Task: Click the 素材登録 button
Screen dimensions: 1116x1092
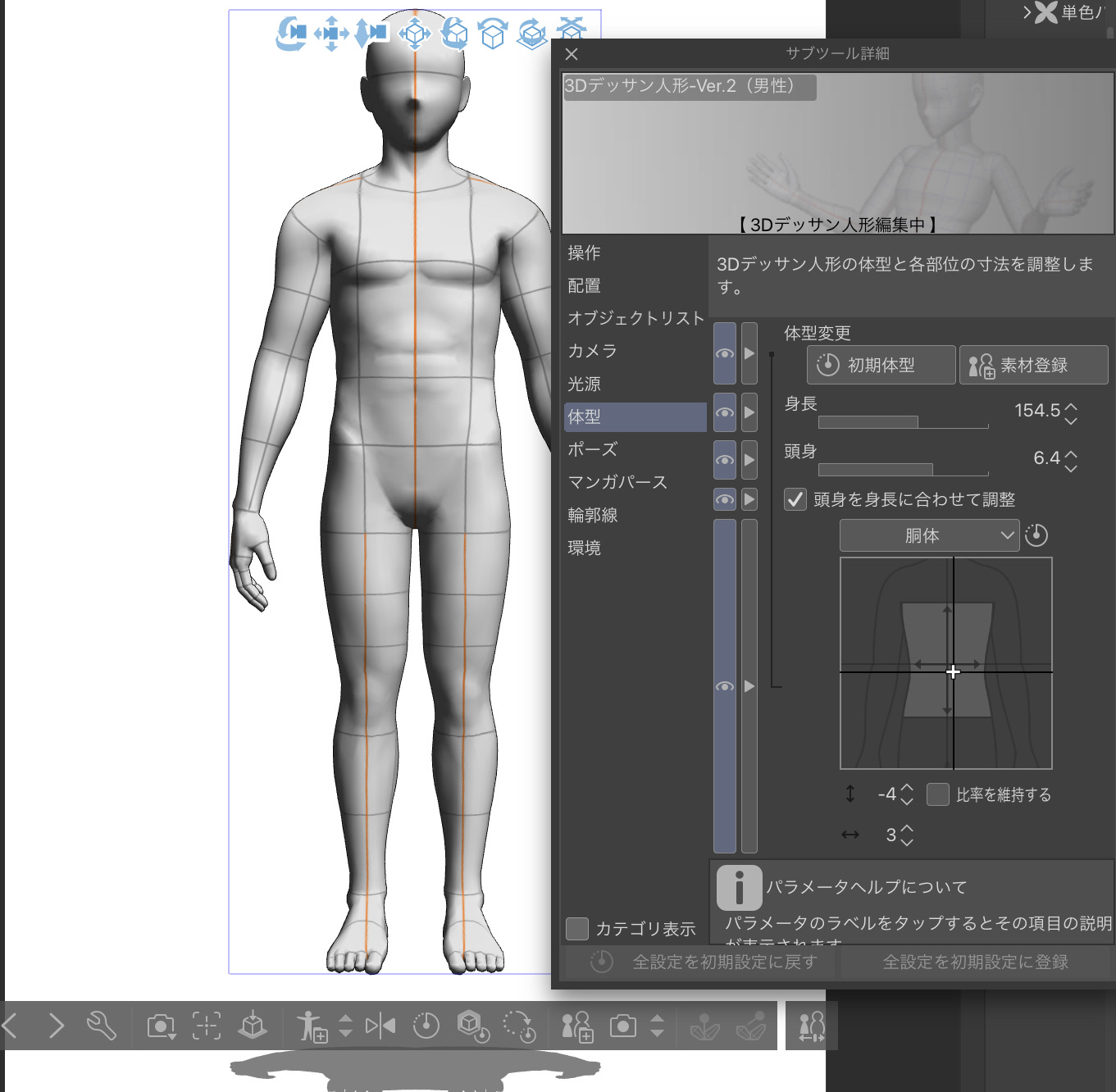Action: 1034,365
